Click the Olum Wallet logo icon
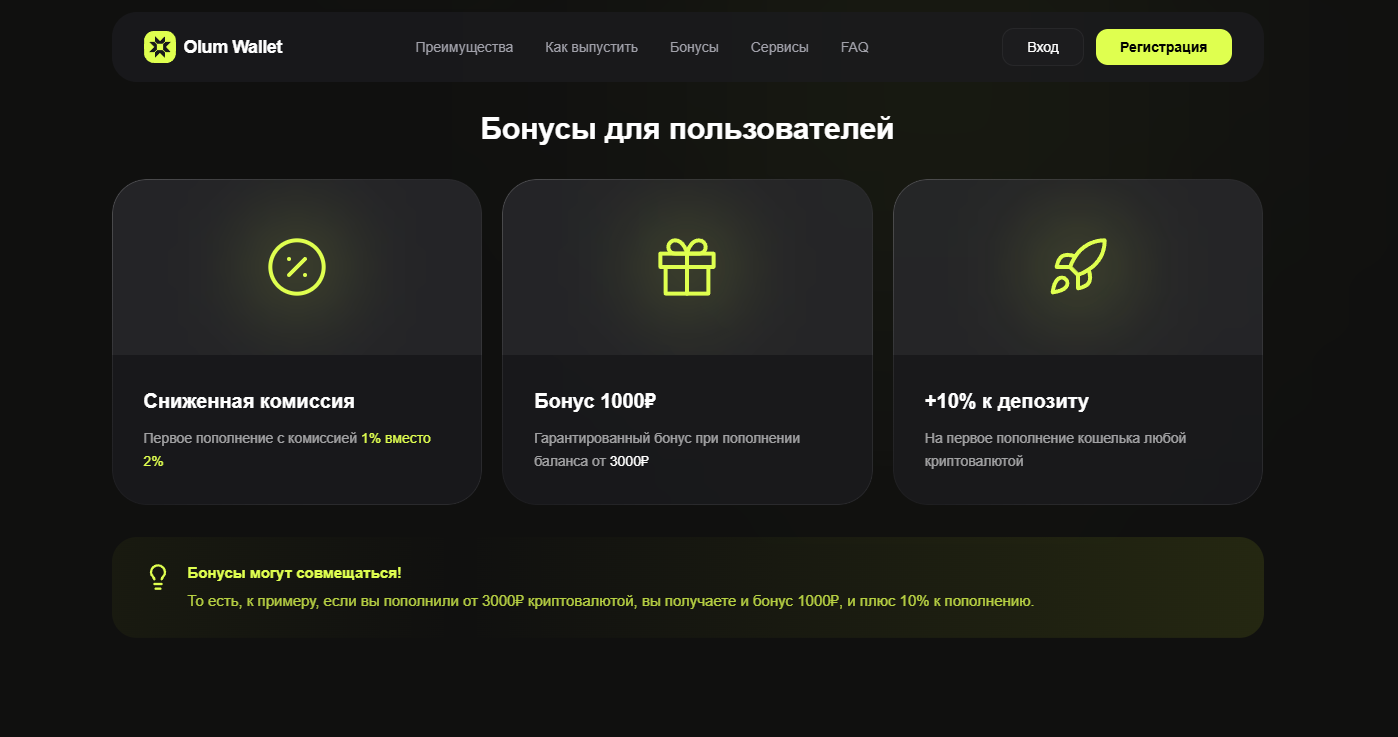1398x737 pixels. [x=160, y=47]
